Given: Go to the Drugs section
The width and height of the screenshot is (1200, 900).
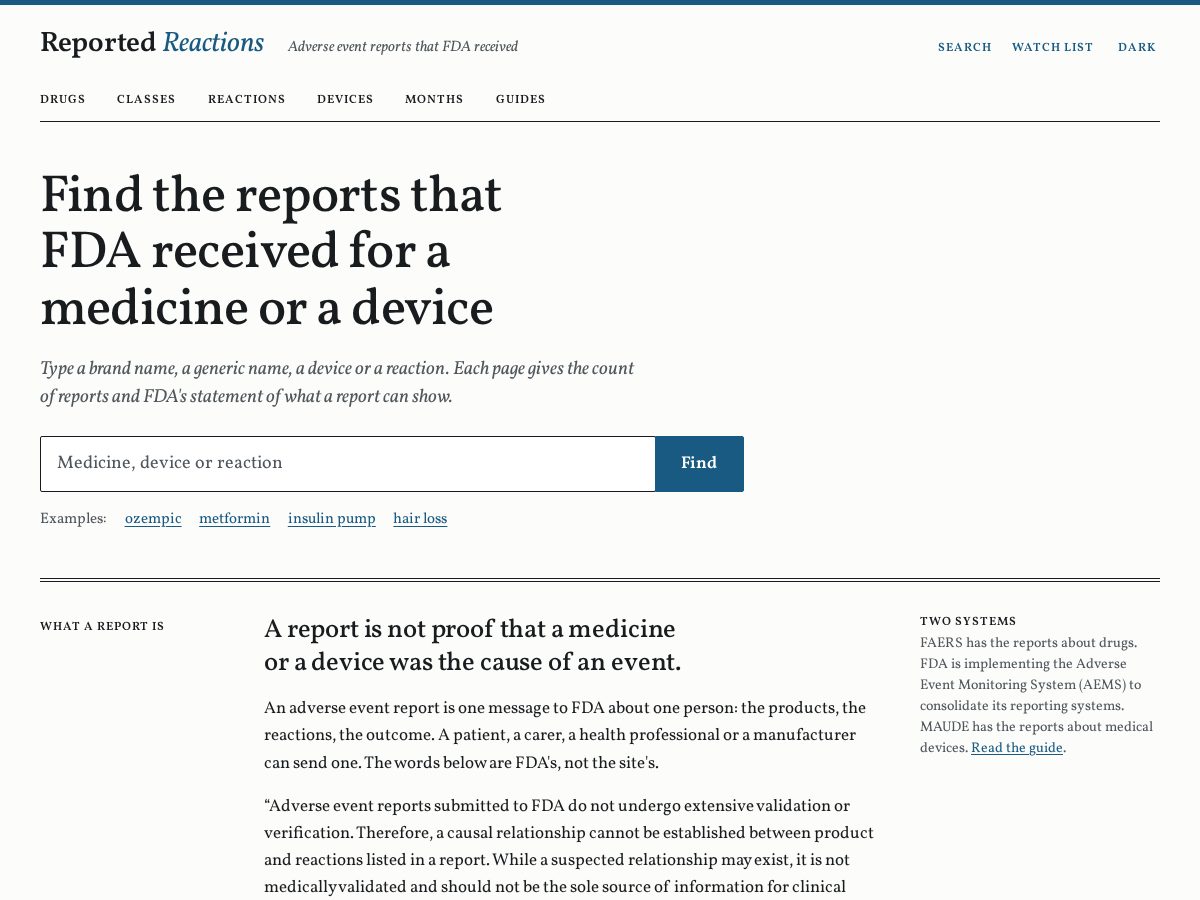Looking at the screenshot, I should click(63, 99).
